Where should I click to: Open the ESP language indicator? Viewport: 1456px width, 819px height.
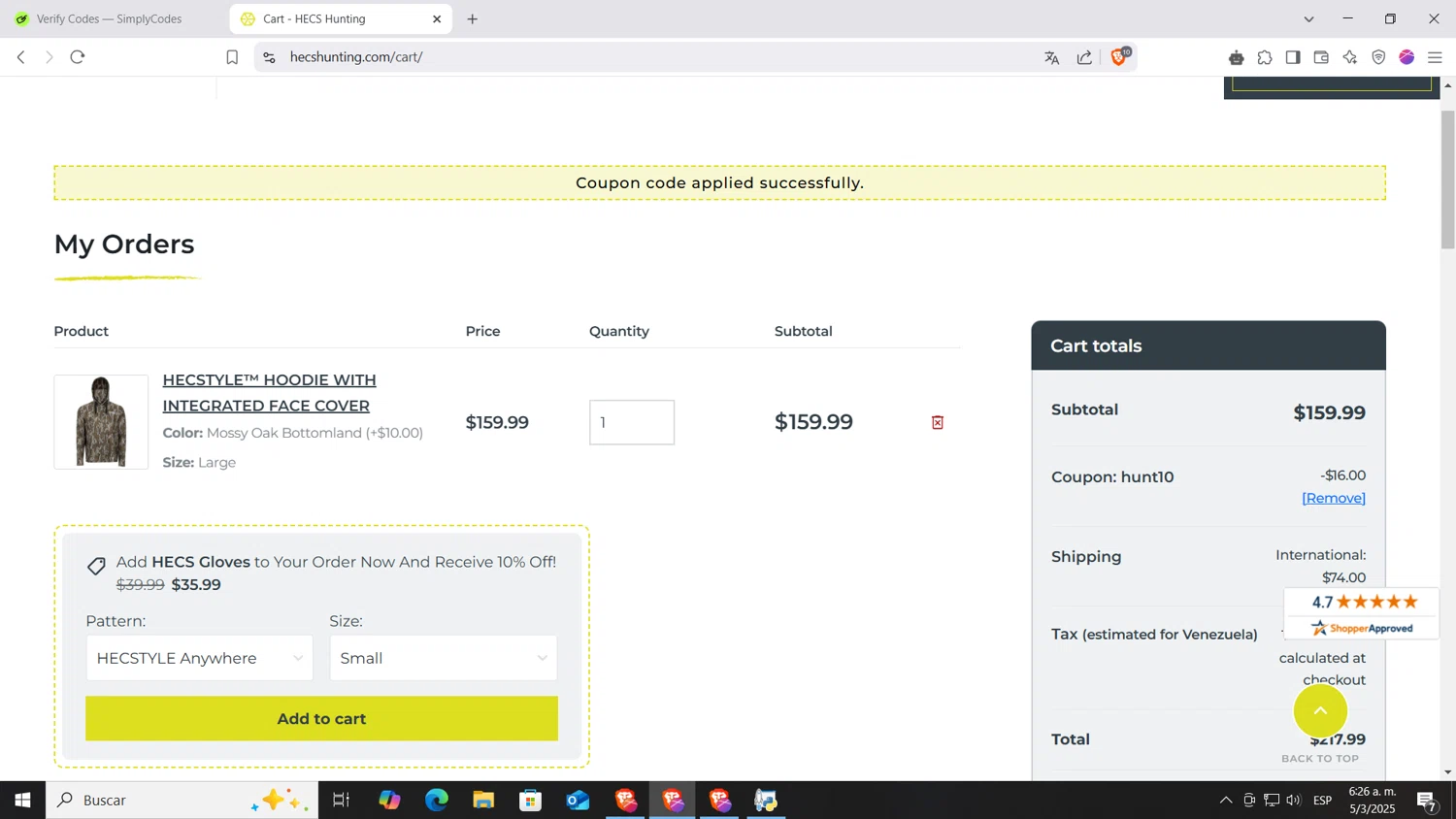[x=1322, y=801]
